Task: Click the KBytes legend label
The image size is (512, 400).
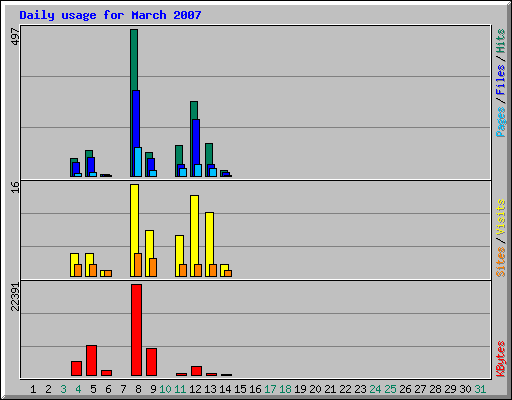Action: pyautogui.click(x=501, y=359)
